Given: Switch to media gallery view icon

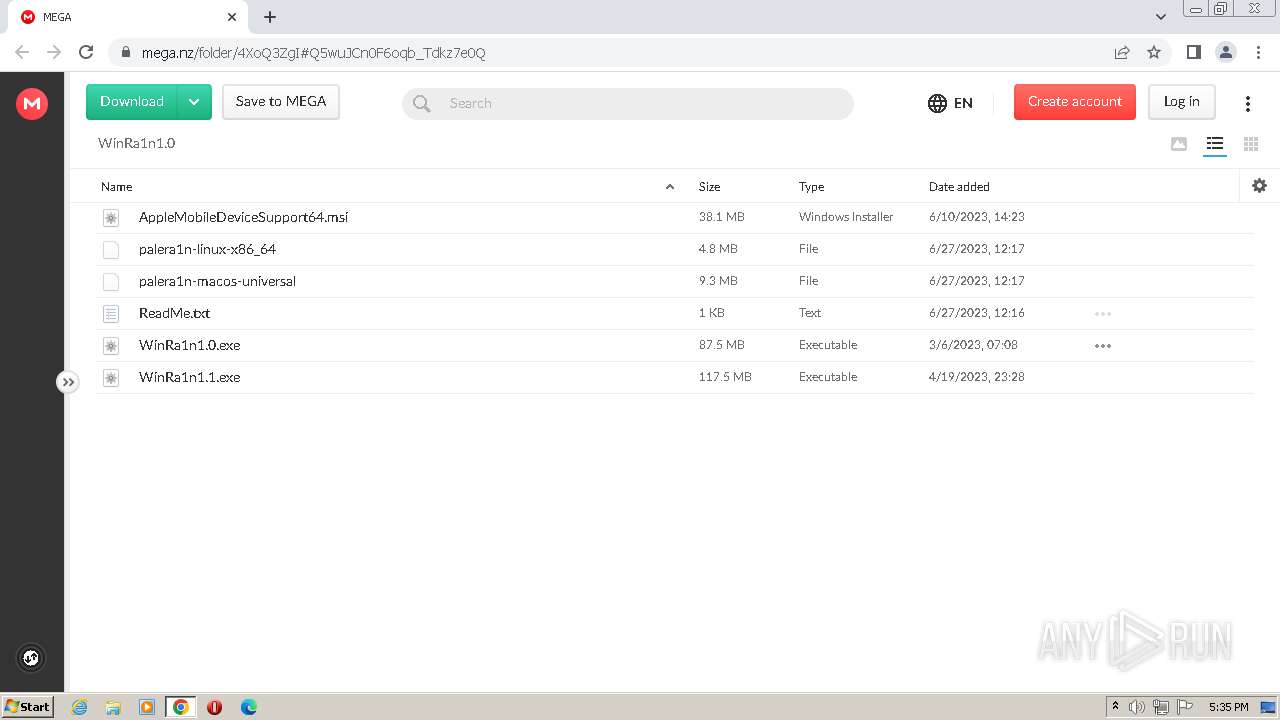Looking at the screenshot, I should 1179,144.
